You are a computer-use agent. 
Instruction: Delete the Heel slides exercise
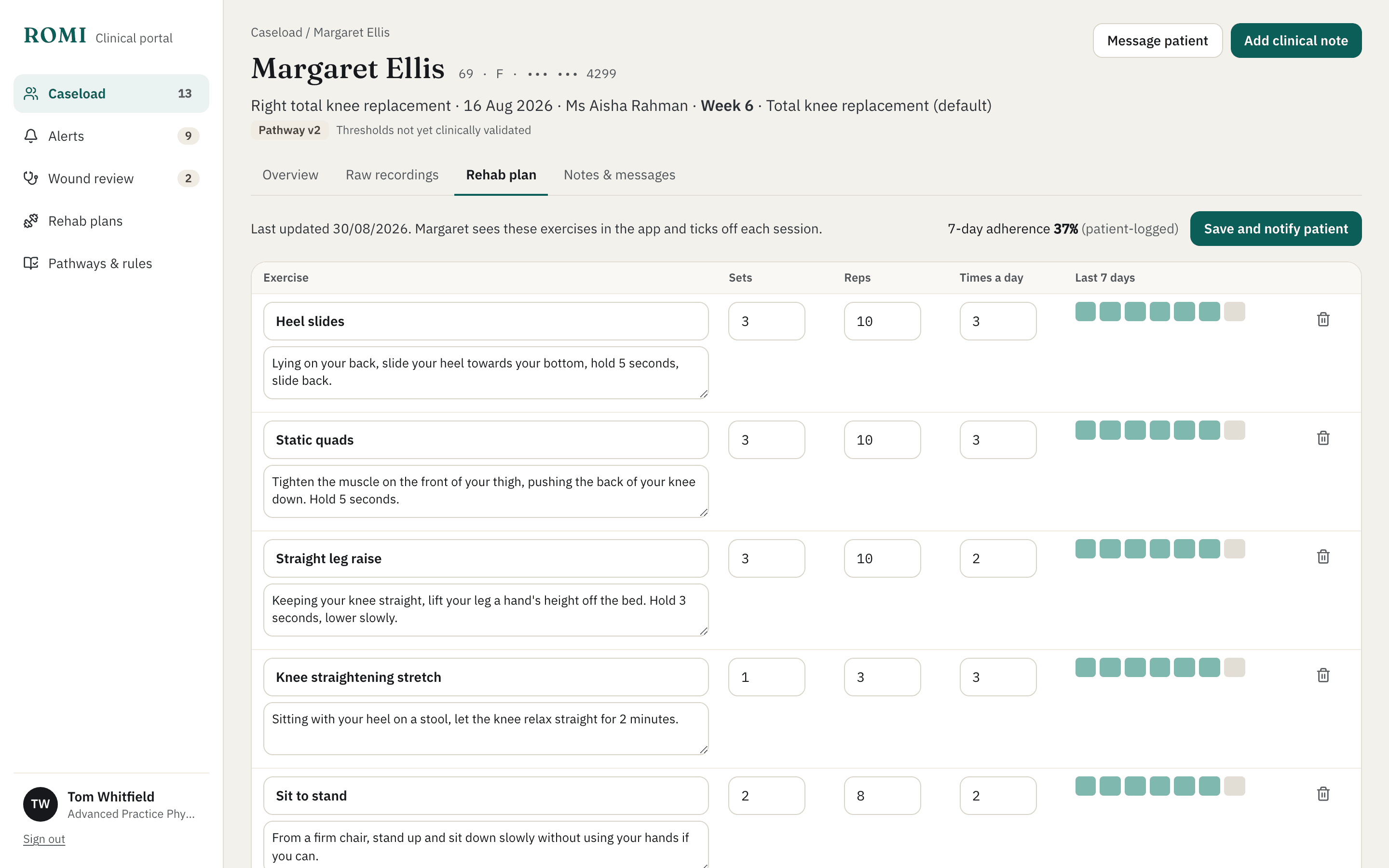coord(1323,319)
